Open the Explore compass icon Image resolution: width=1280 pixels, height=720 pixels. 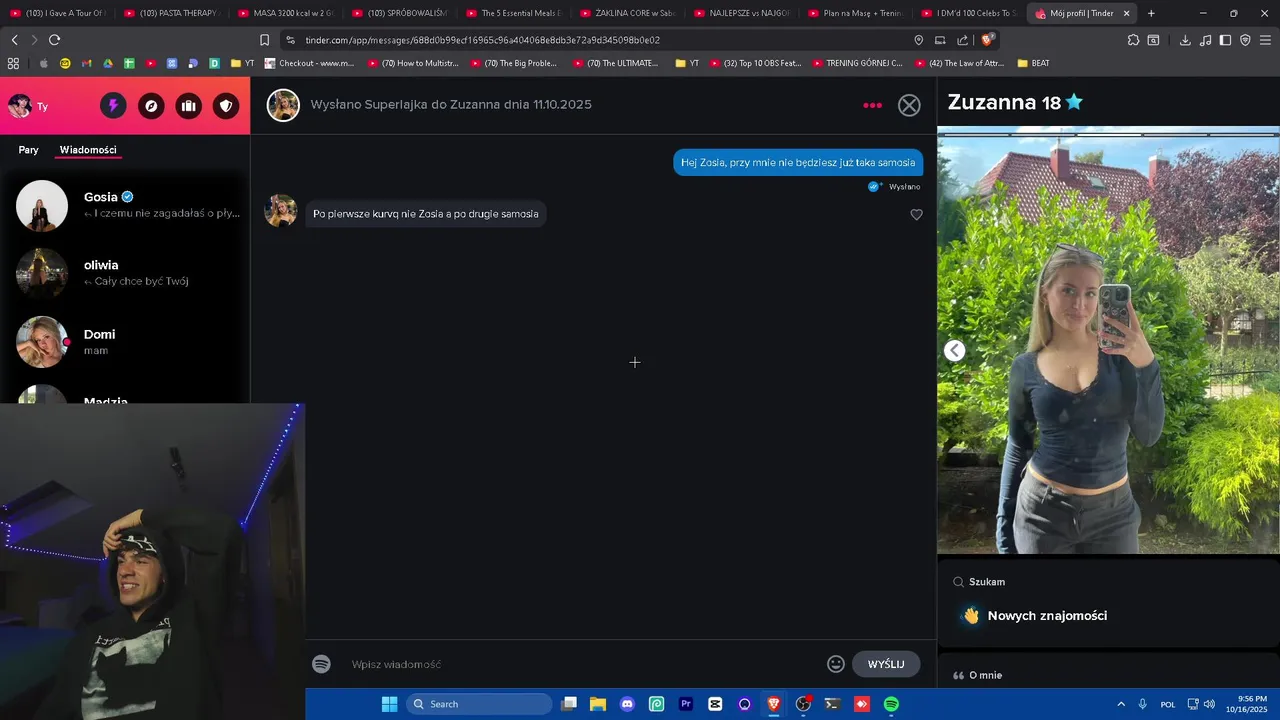pos(151,106)
